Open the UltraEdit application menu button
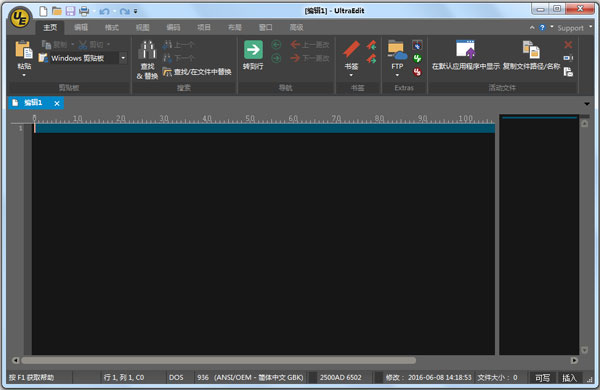This screenshot has width=600, height=390. [x=20, y=18]
